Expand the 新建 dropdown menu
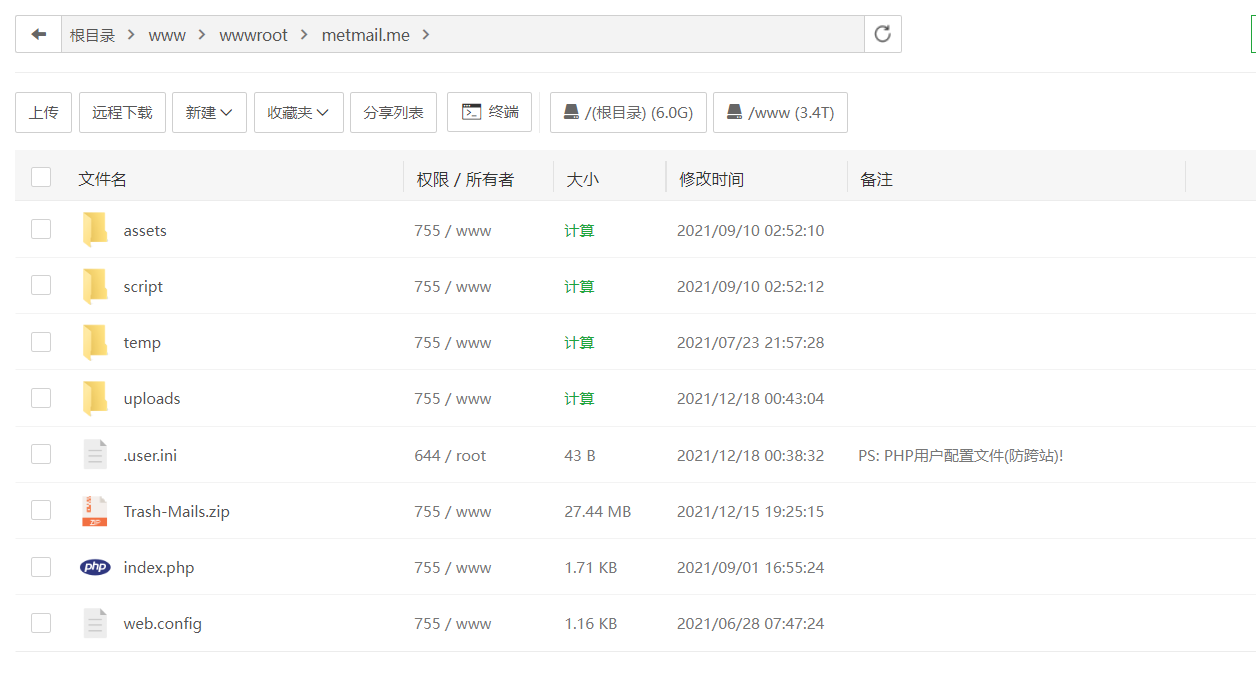Image resolution: width=1256 pixels, height=695 pixels. click(x=209, y=112)
